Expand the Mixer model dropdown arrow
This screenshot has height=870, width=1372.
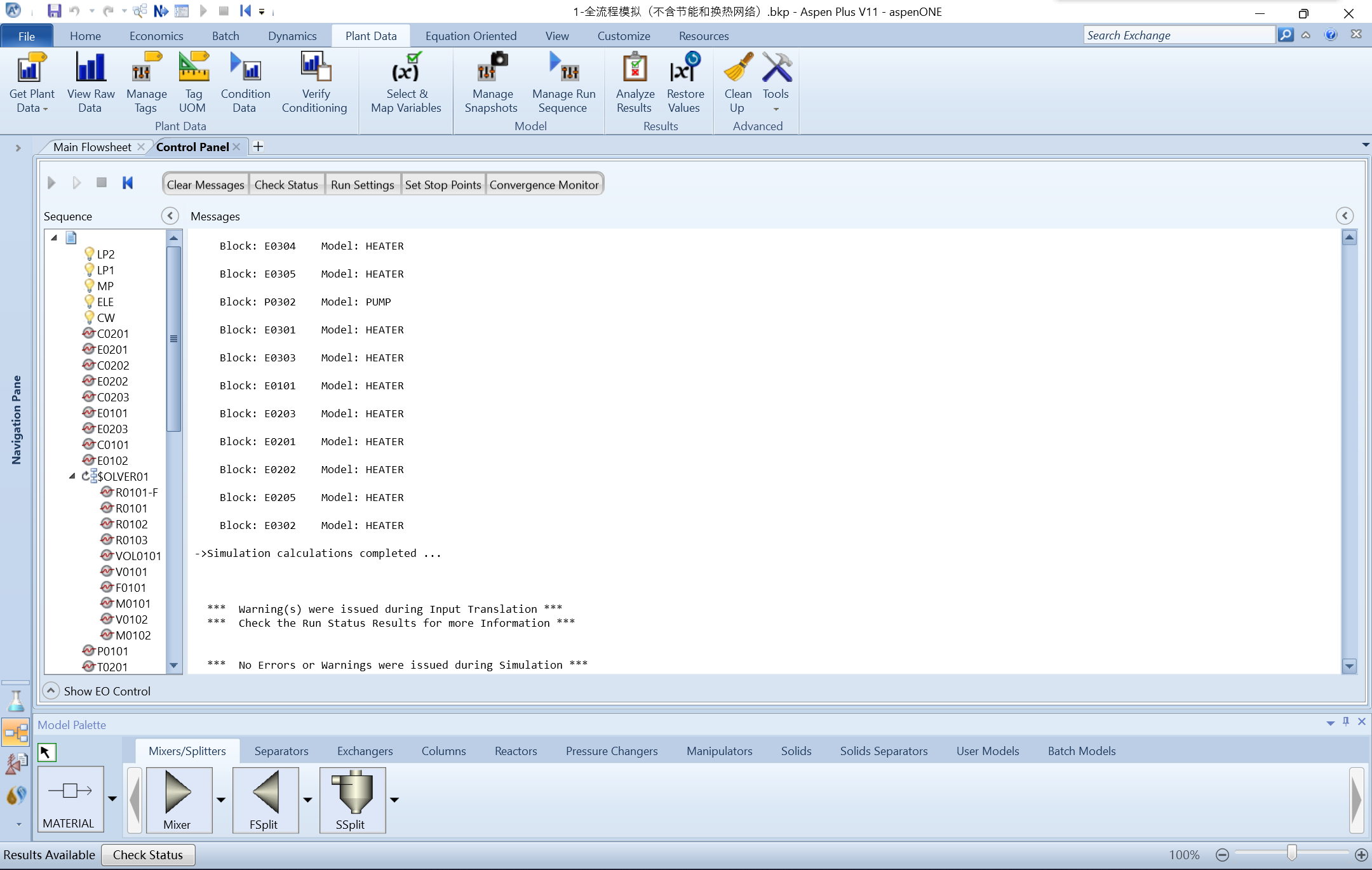click(x=221, y=800)
